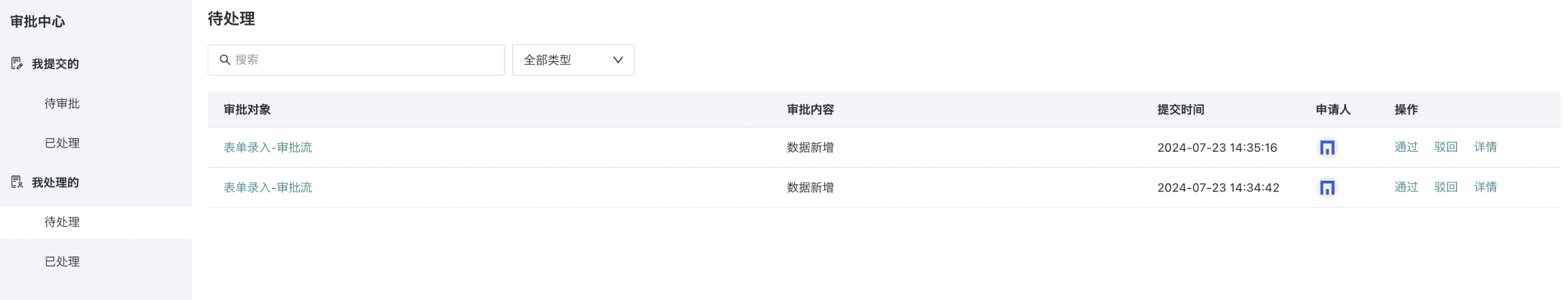This screenshot has height=300, width=1568.
Task: Click the 我提交的 document icon
Action: (17, 64)
